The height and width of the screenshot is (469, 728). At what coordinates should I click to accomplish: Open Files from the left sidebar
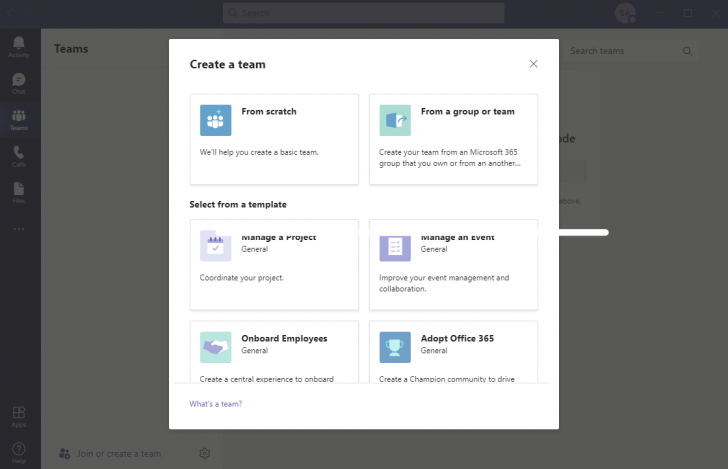(19, 193)
